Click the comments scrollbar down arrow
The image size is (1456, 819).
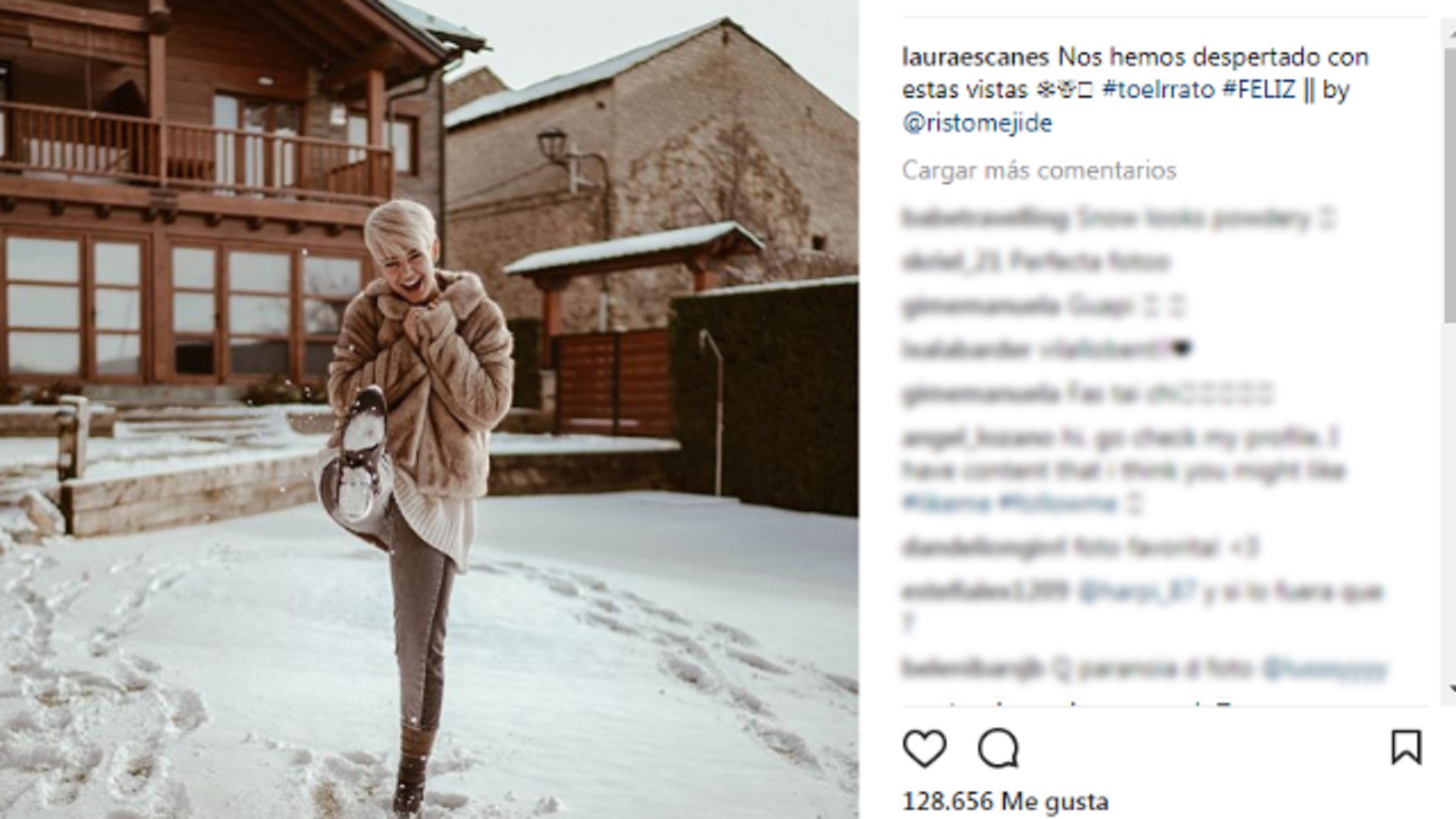click(x=1451, y=689)
